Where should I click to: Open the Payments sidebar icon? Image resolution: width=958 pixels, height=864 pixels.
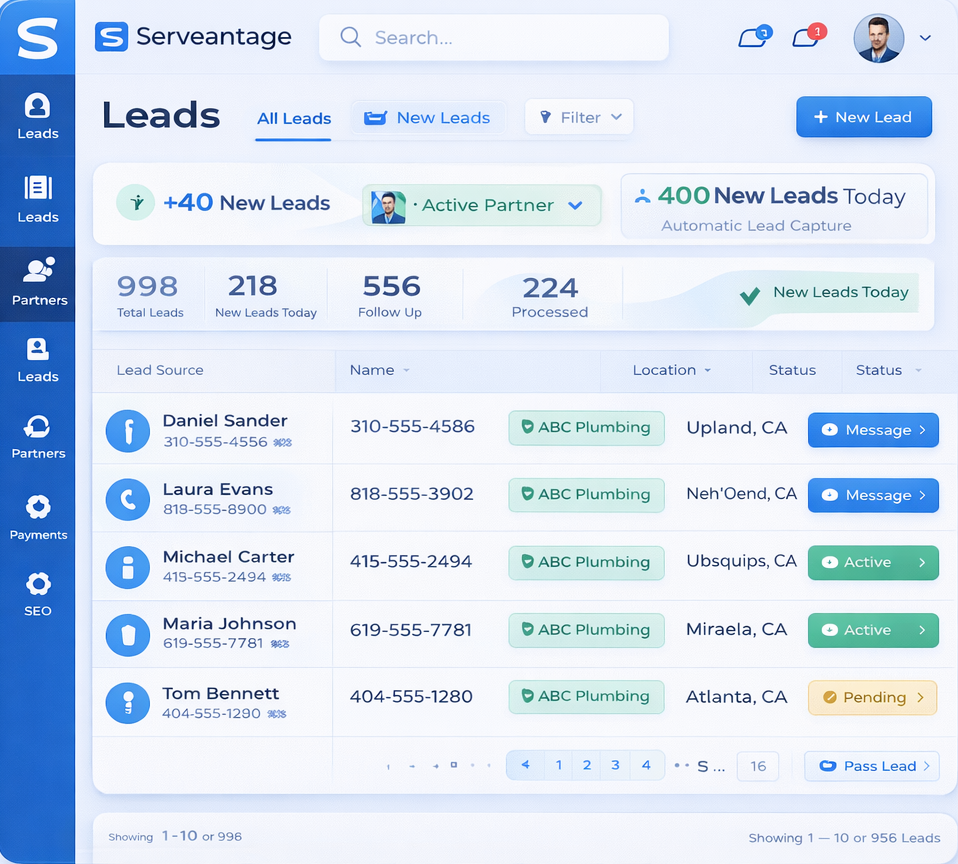(x=38, y=516)
